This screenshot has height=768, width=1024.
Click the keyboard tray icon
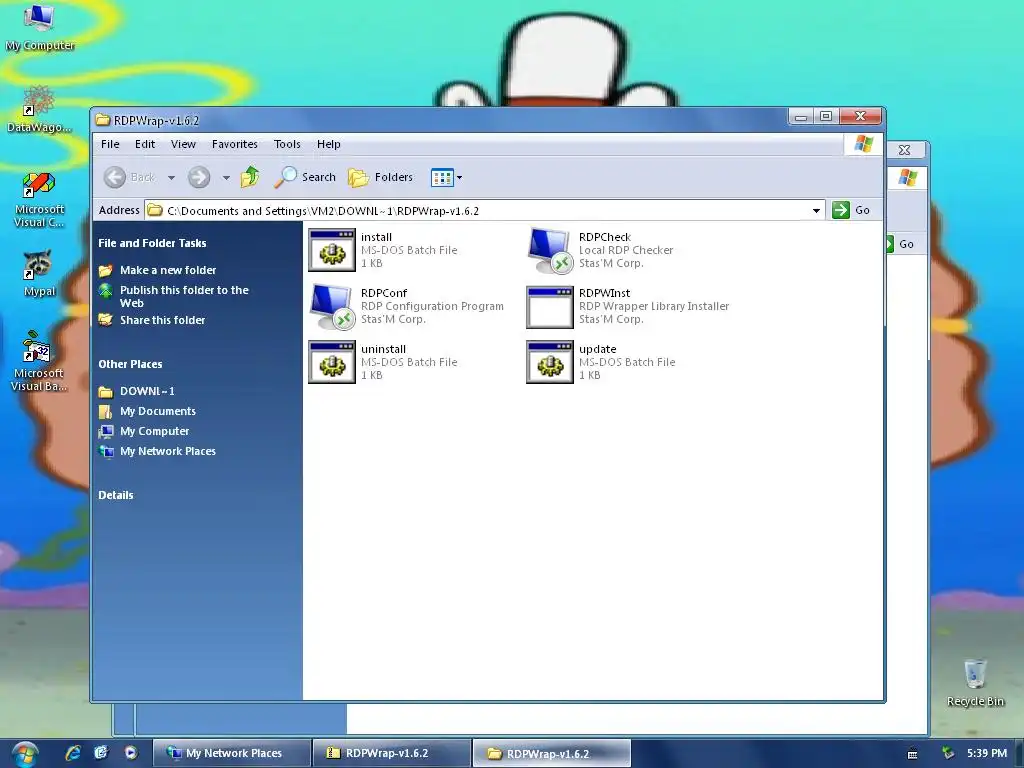[912, 754]
